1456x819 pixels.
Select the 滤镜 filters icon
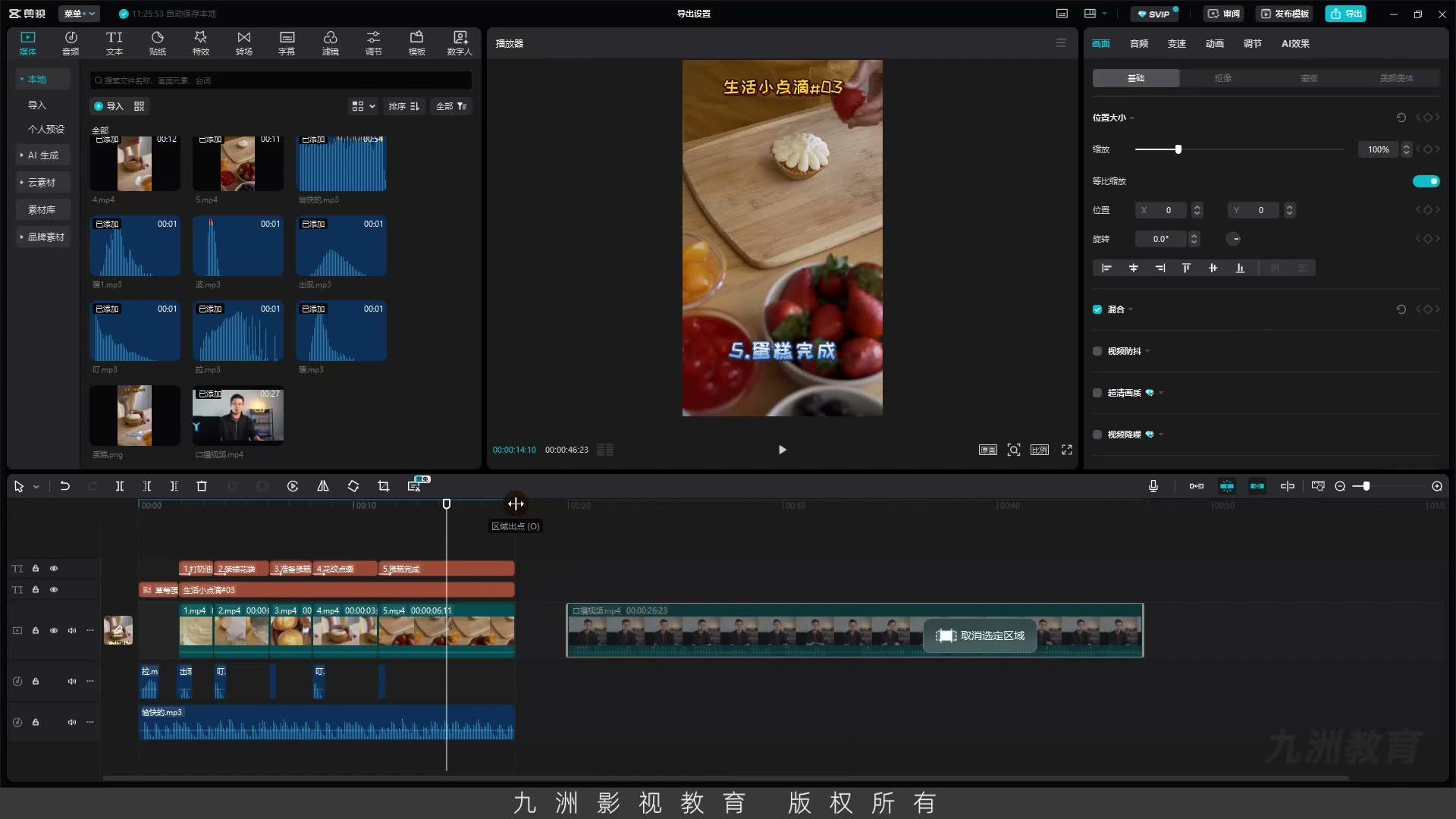tap(330, 43)
